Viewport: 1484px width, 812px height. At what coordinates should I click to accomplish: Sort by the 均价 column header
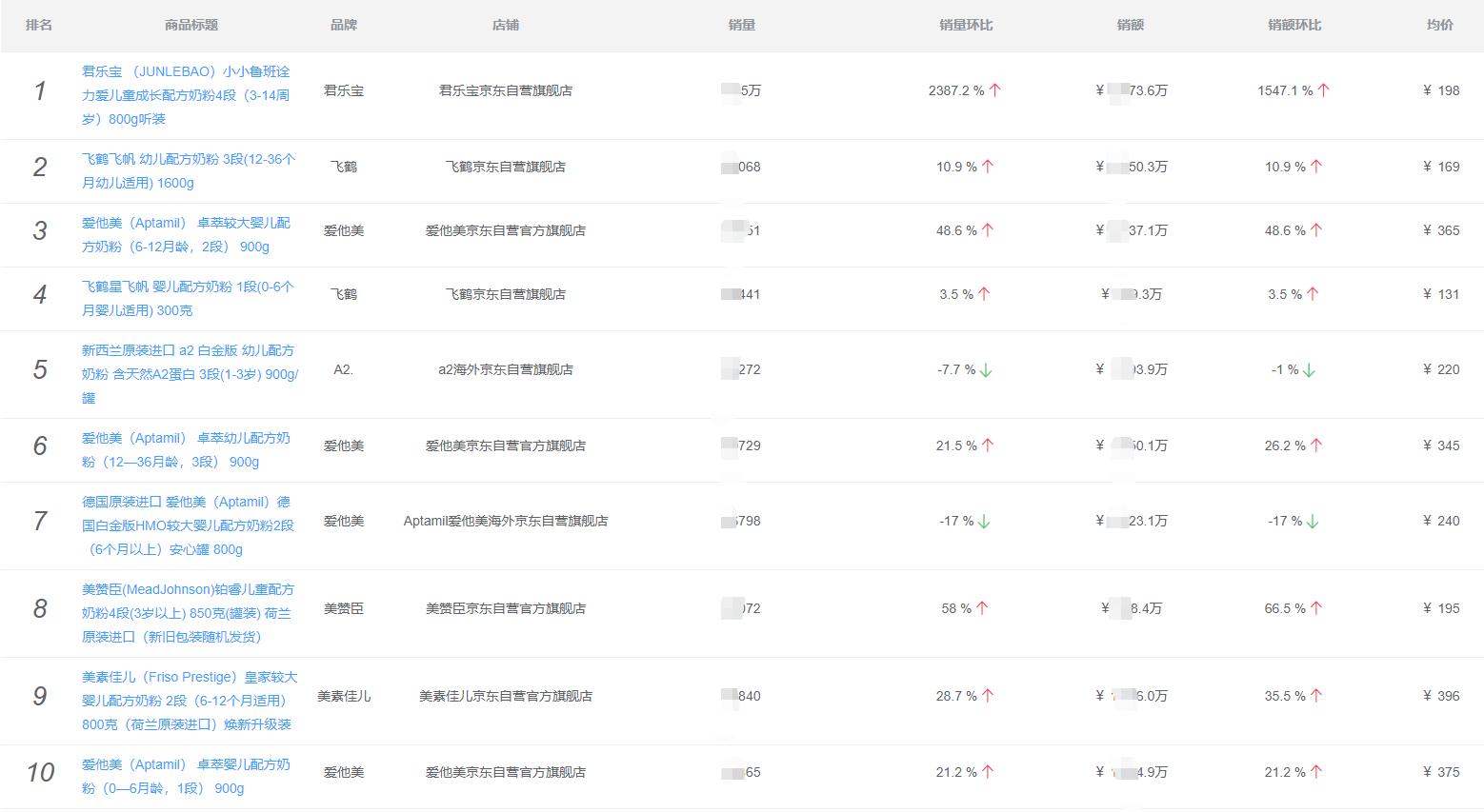coord(1439,26)
